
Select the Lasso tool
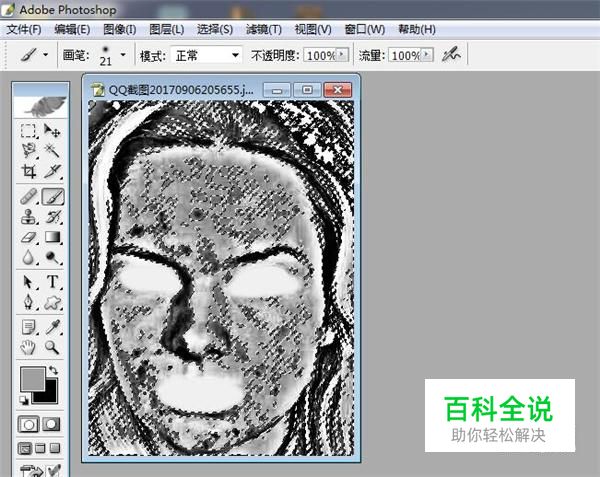pyautogui.click(x=28, y=151)
